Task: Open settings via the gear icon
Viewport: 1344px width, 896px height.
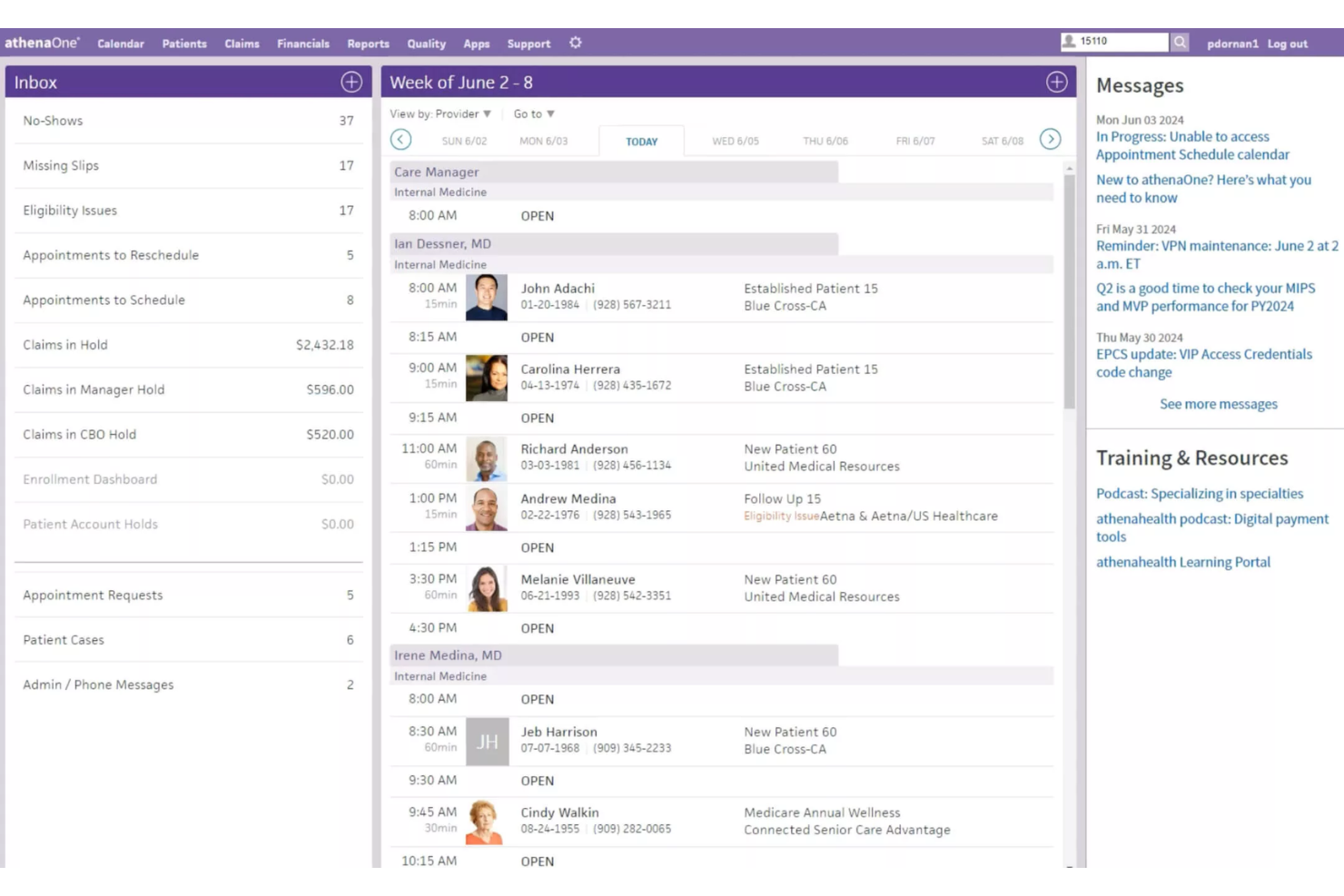Action: pyautogui.click(x=575, y=43)
